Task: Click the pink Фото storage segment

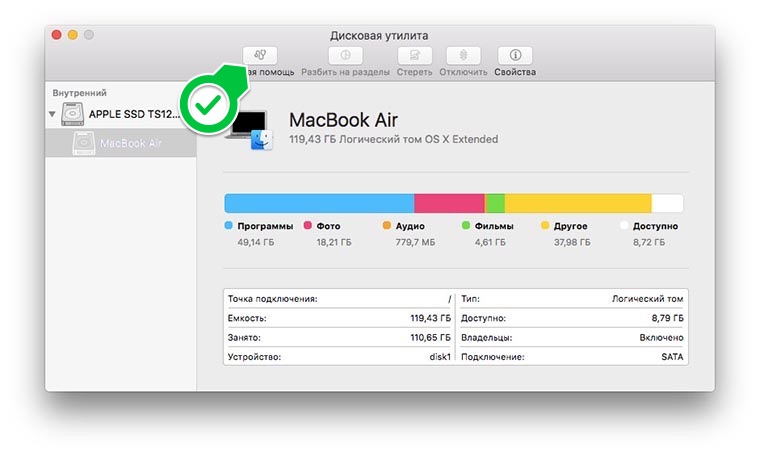Action: click(x=449, y=203)
